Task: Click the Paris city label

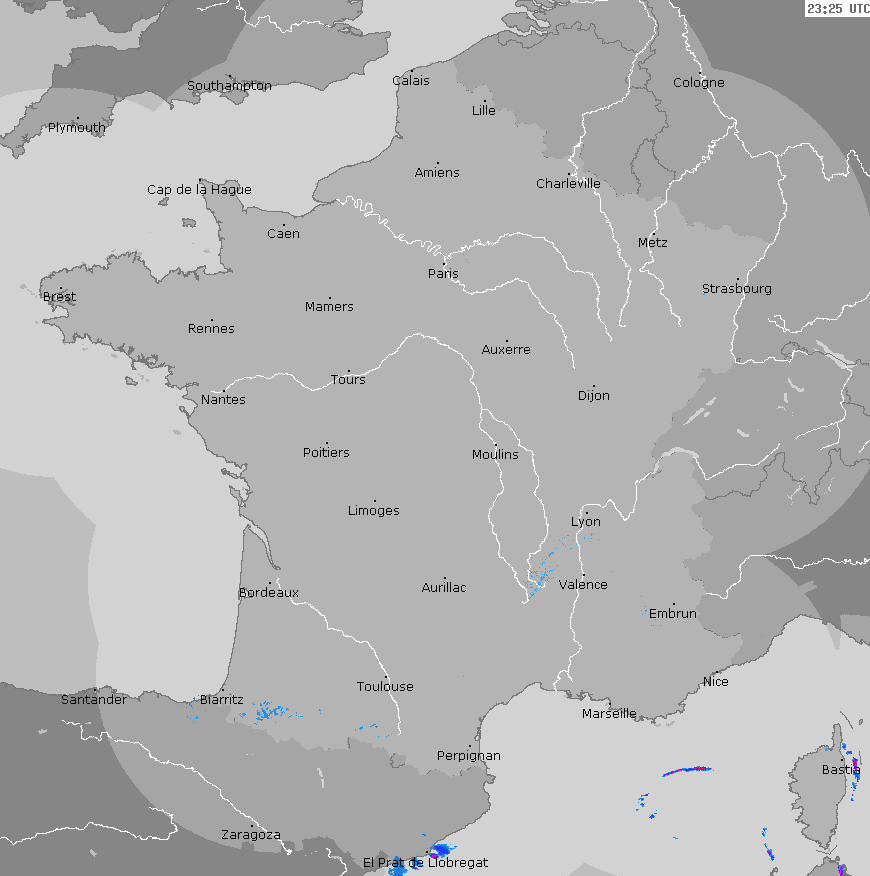Action: [443, 274]
